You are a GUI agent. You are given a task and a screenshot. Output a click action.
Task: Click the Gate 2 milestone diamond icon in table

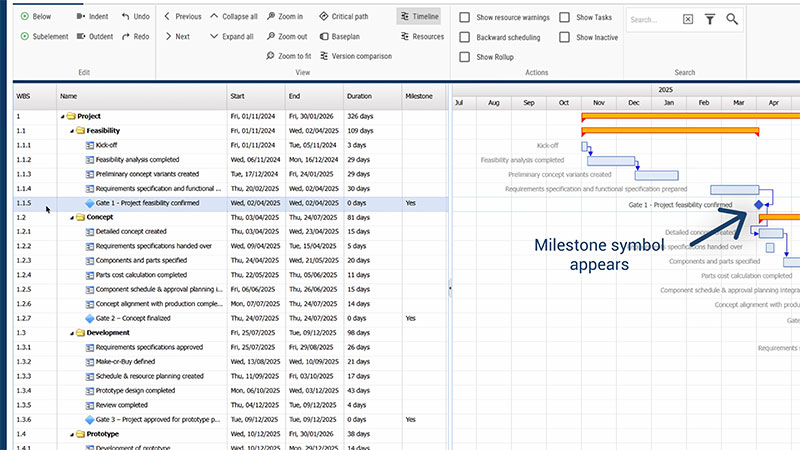(x=90, y=318)
